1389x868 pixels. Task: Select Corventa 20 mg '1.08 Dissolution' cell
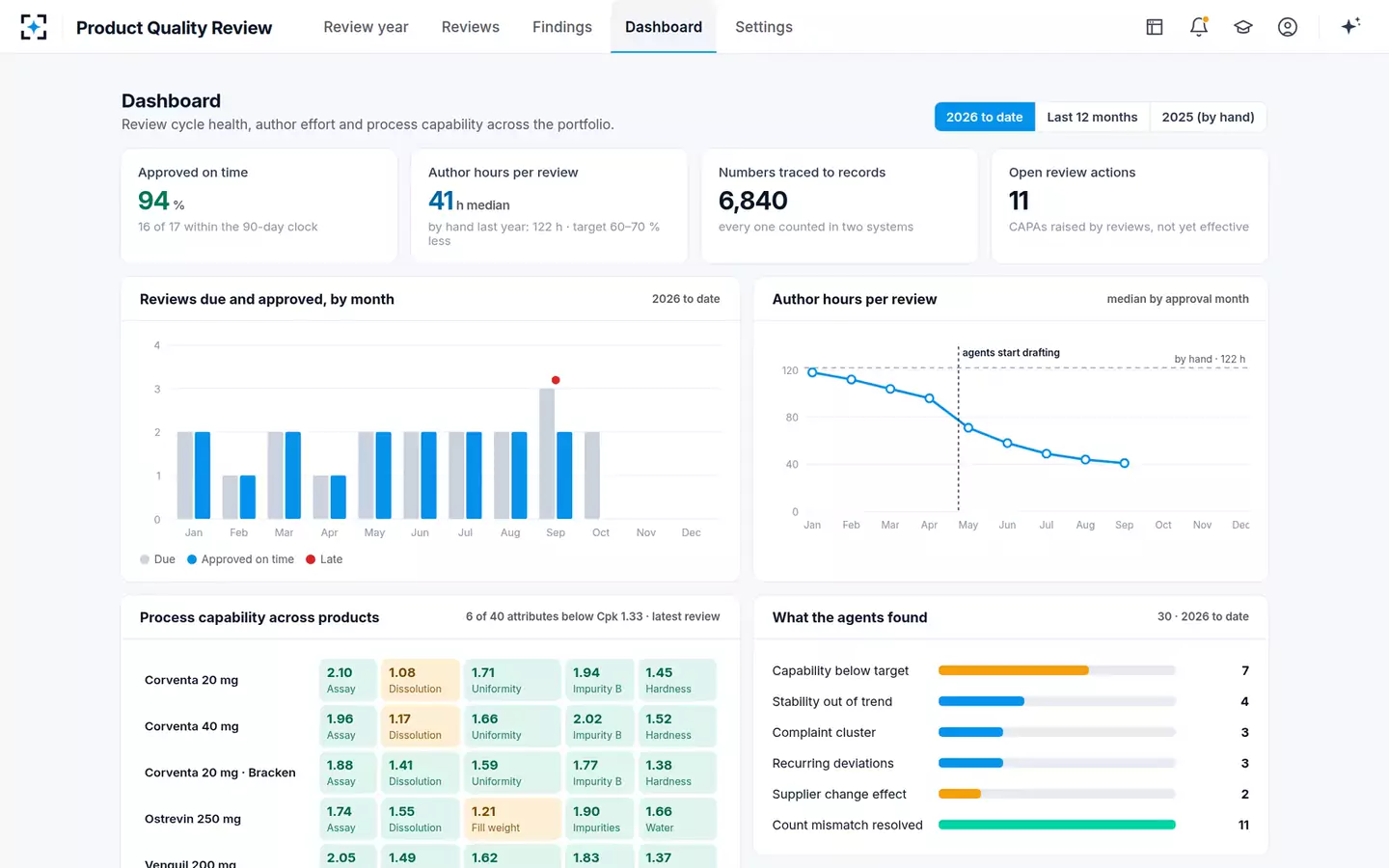coord(421,680)
